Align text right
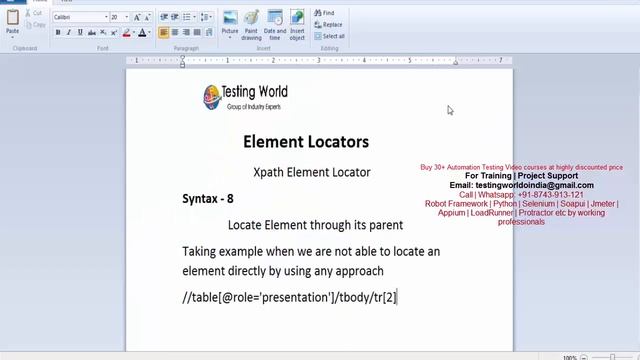 [x=186, y=33]
